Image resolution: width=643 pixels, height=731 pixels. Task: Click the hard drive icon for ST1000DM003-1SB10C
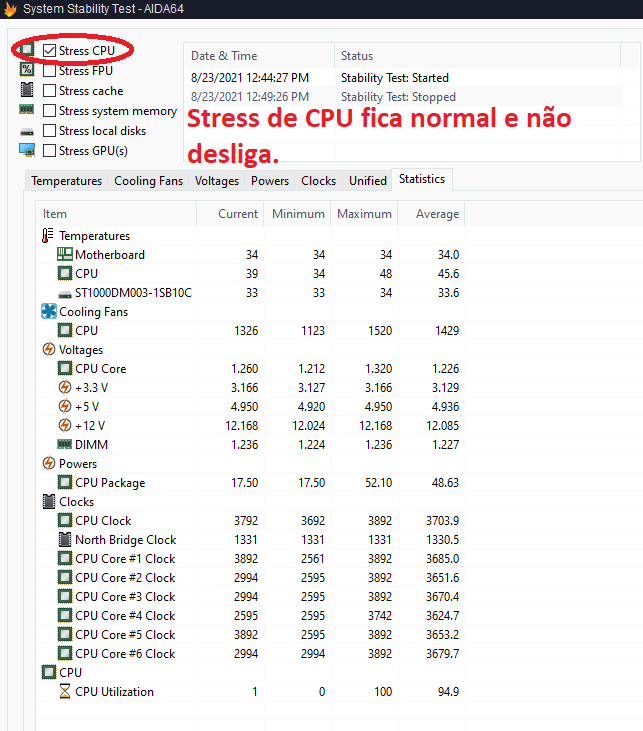tap(64, 294)
